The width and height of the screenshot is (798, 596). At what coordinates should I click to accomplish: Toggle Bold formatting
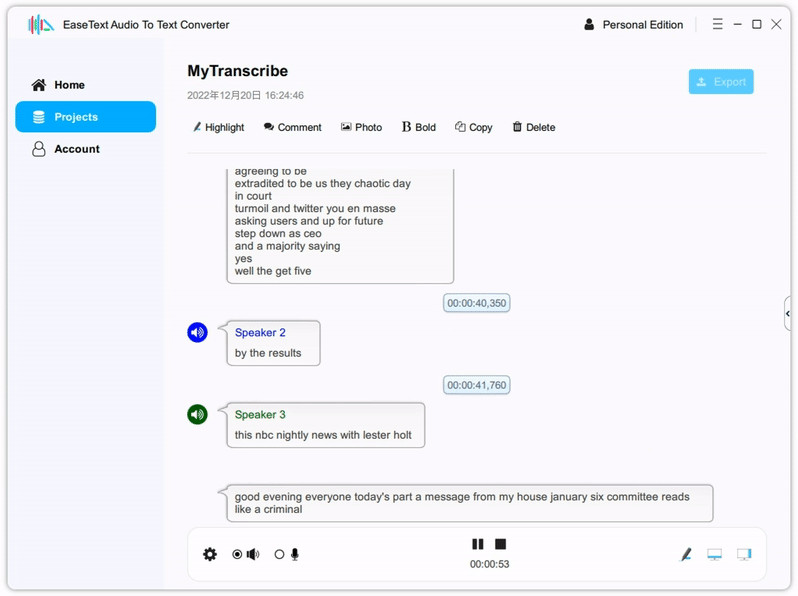click(419, 127)
